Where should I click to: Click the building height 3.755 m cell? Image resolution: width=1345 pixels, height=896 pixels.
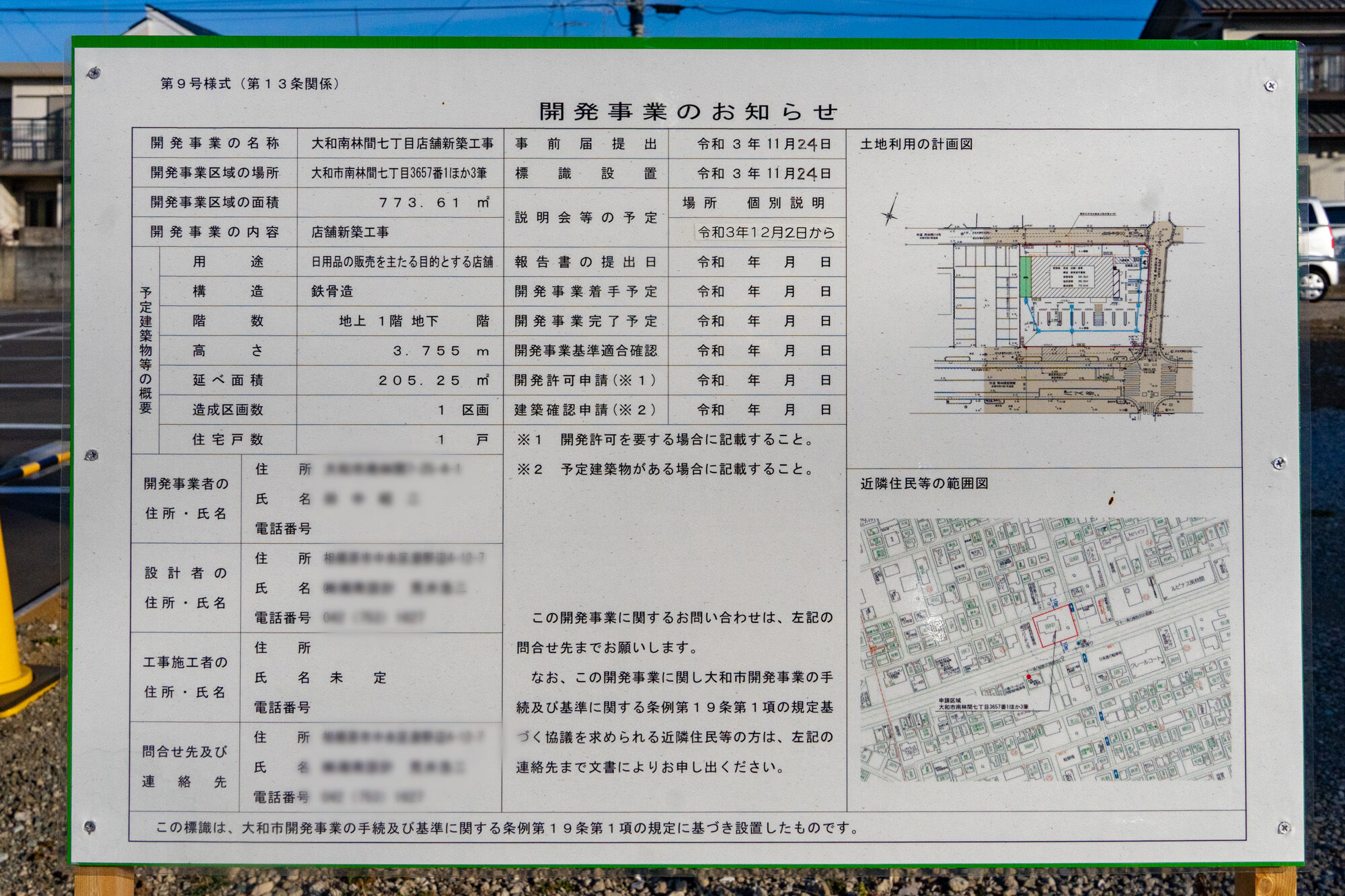[440, 351]
